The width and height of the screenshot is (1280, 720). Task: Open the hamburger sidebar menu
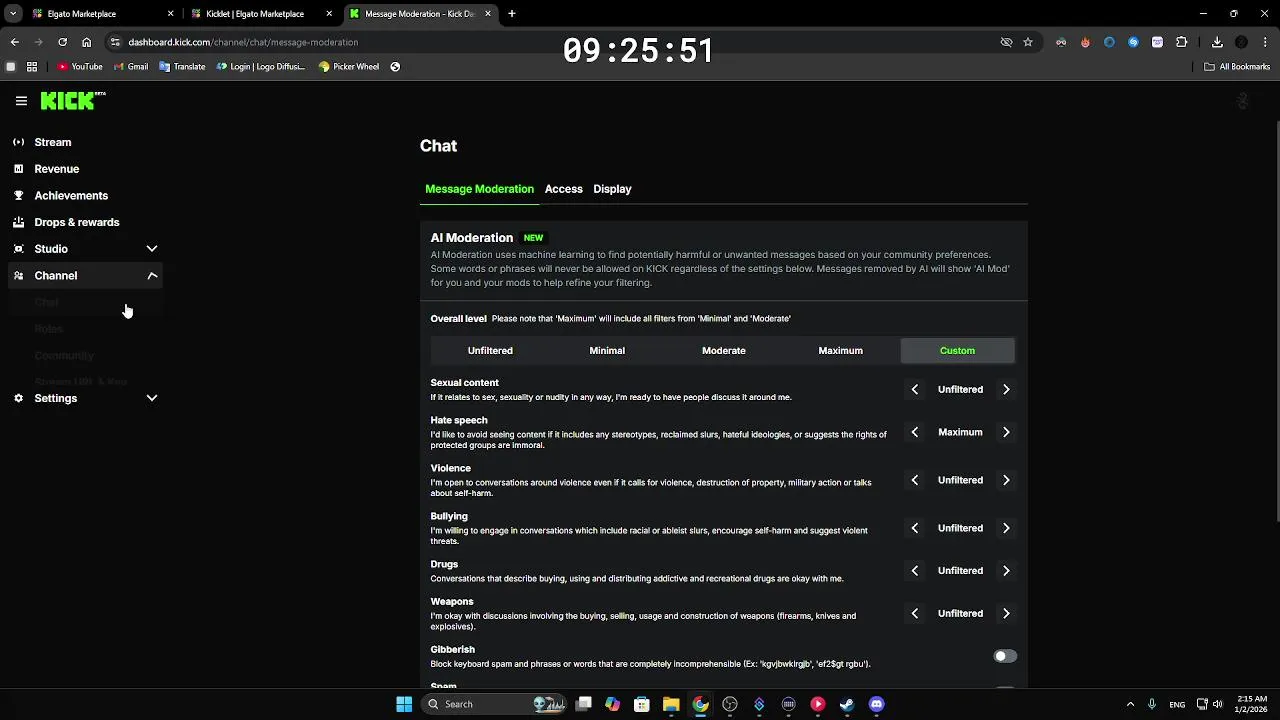point(21,101)
